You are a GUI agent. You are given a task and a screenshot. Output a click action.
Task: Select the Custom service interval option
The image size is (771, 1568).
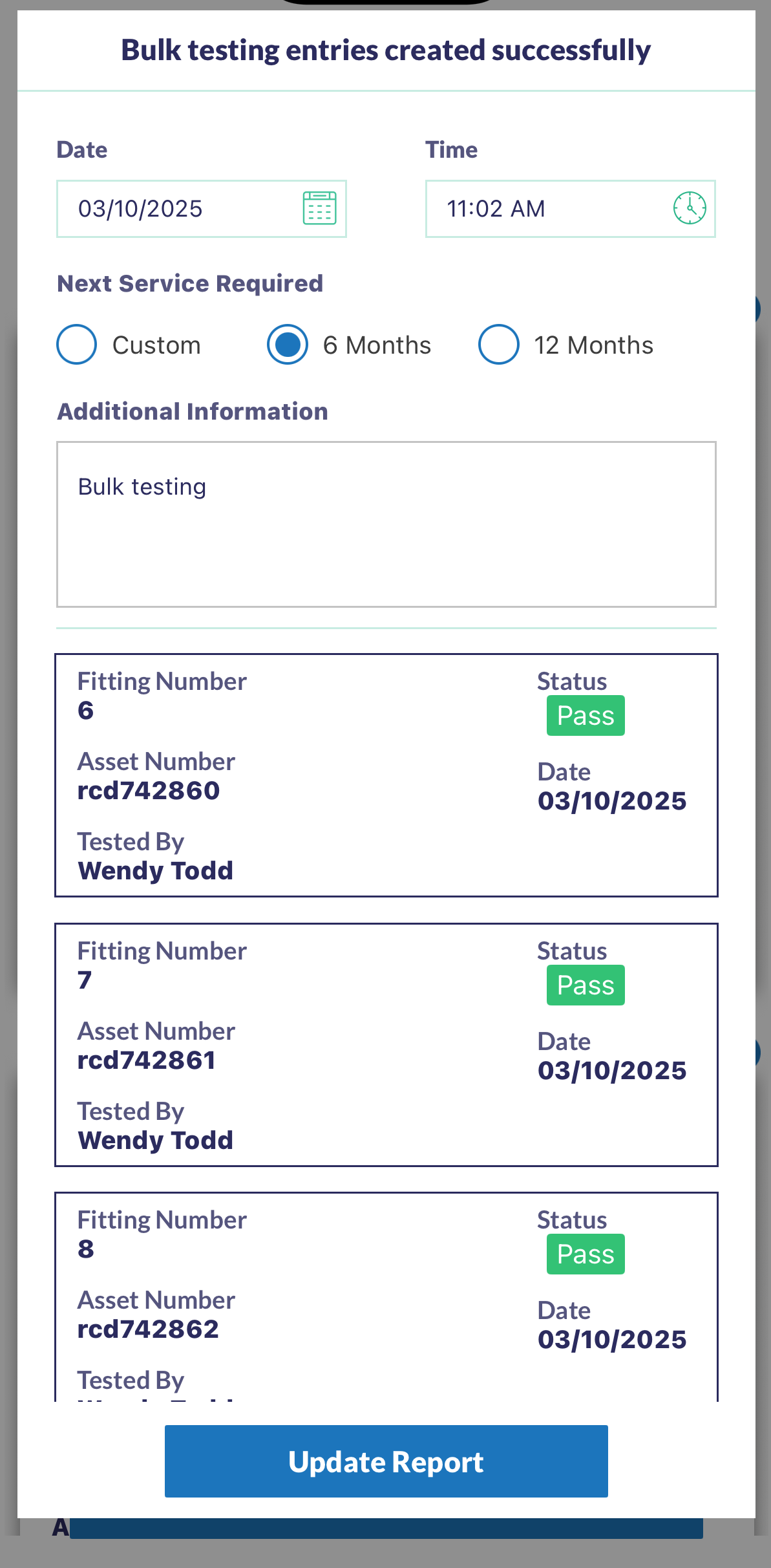[x=77, y=345]
